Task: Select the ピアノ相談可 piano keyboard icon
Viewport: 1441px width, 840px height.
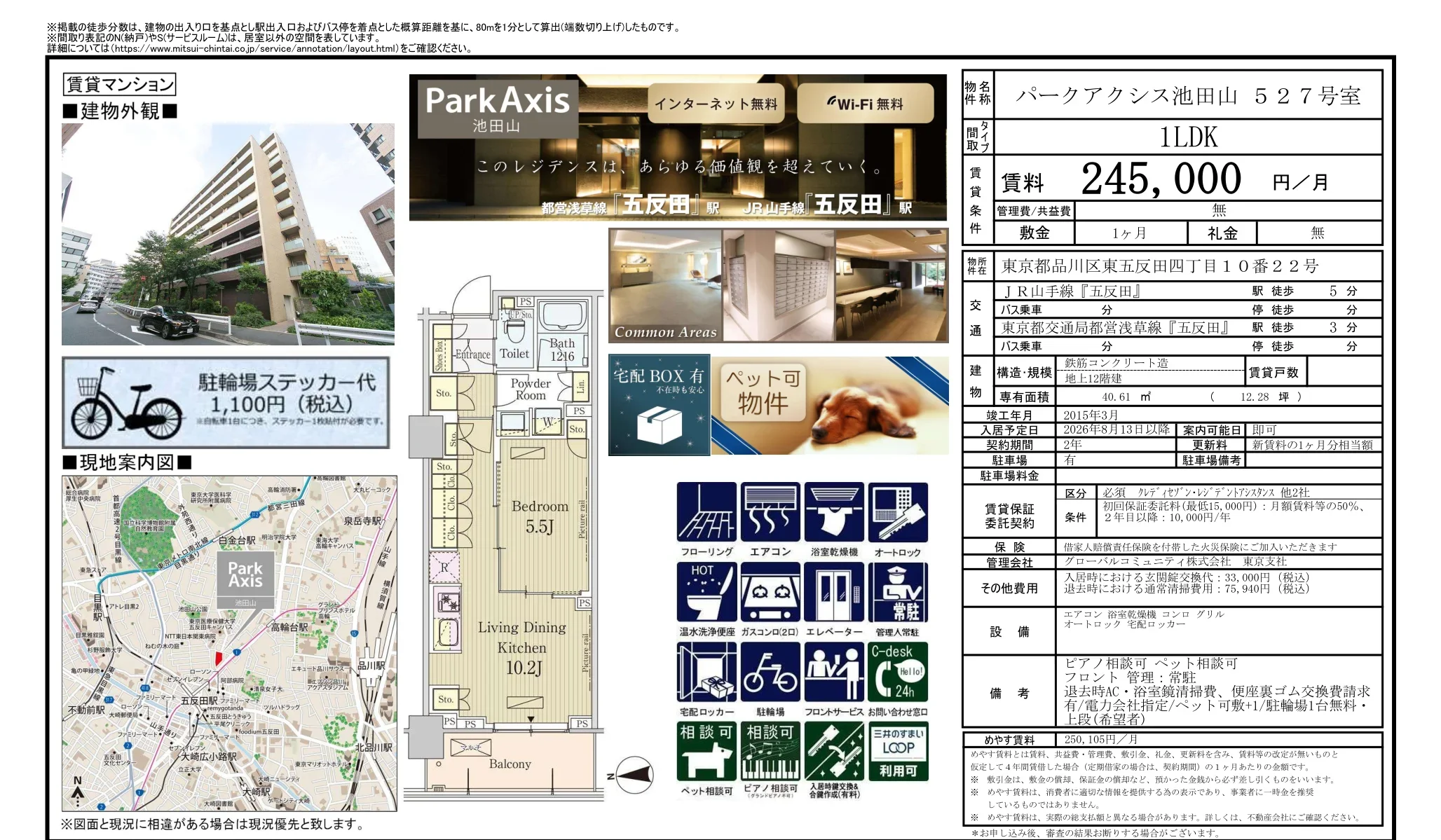Action: [770, 752]
